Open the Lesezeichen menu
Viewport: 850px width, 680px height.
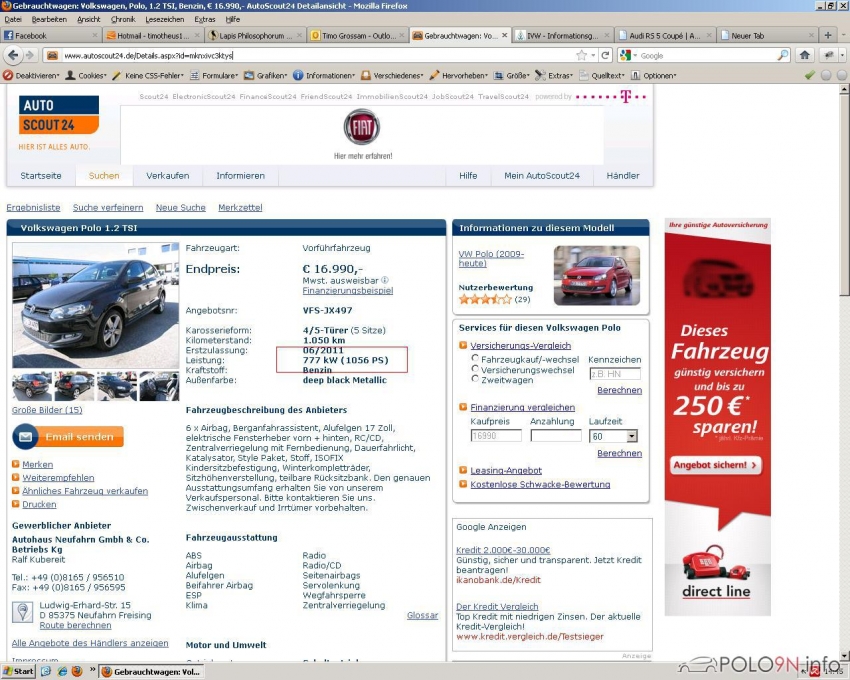coord(165,20)
